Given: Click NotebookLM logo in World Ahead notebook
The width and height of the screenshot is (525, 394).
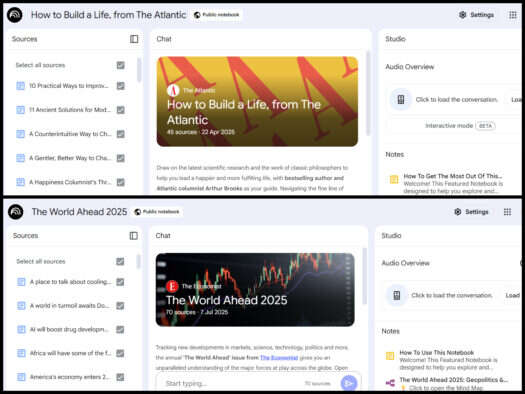Looking at the screenshot, I should tap(16, 212).
